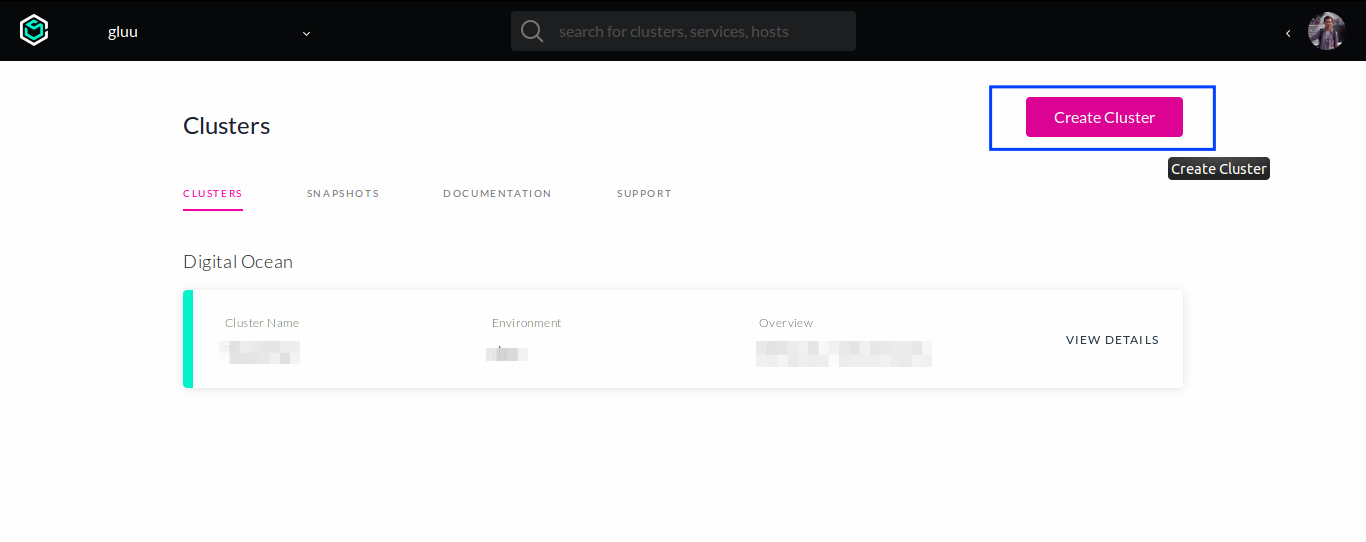Click the Clusters page heading
Viewport: 1366px width, 542px height.
coord(227,126)
